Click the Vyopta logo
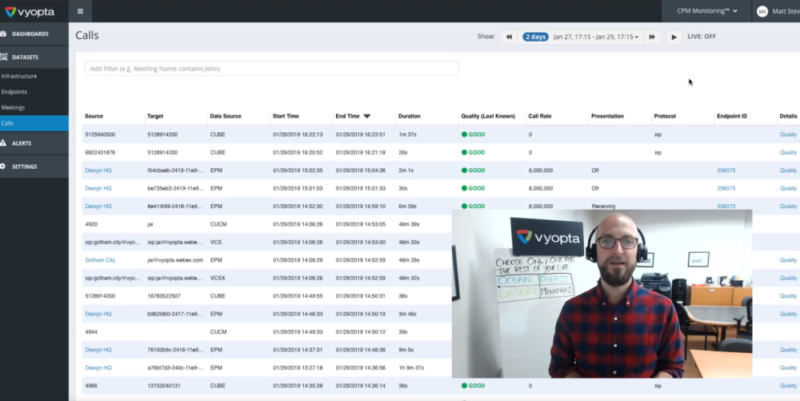800x401 pixels. (29, 11)
